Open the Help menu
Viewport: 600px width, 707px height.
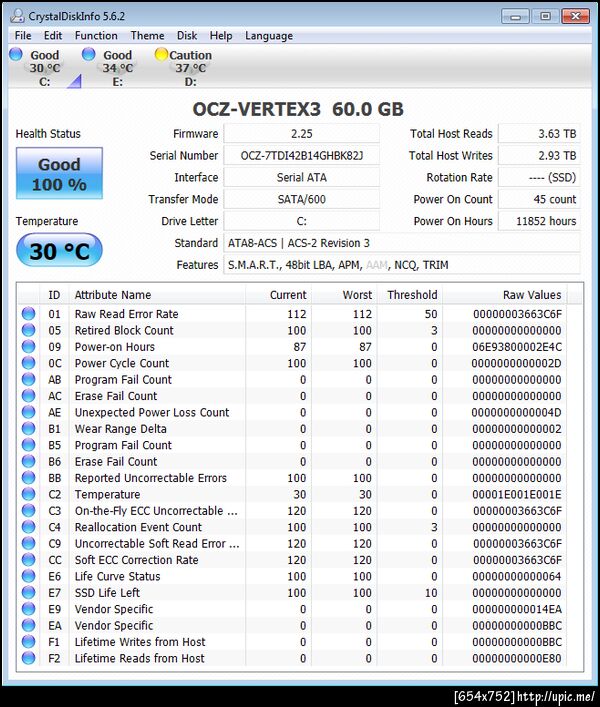coord(221,36)
